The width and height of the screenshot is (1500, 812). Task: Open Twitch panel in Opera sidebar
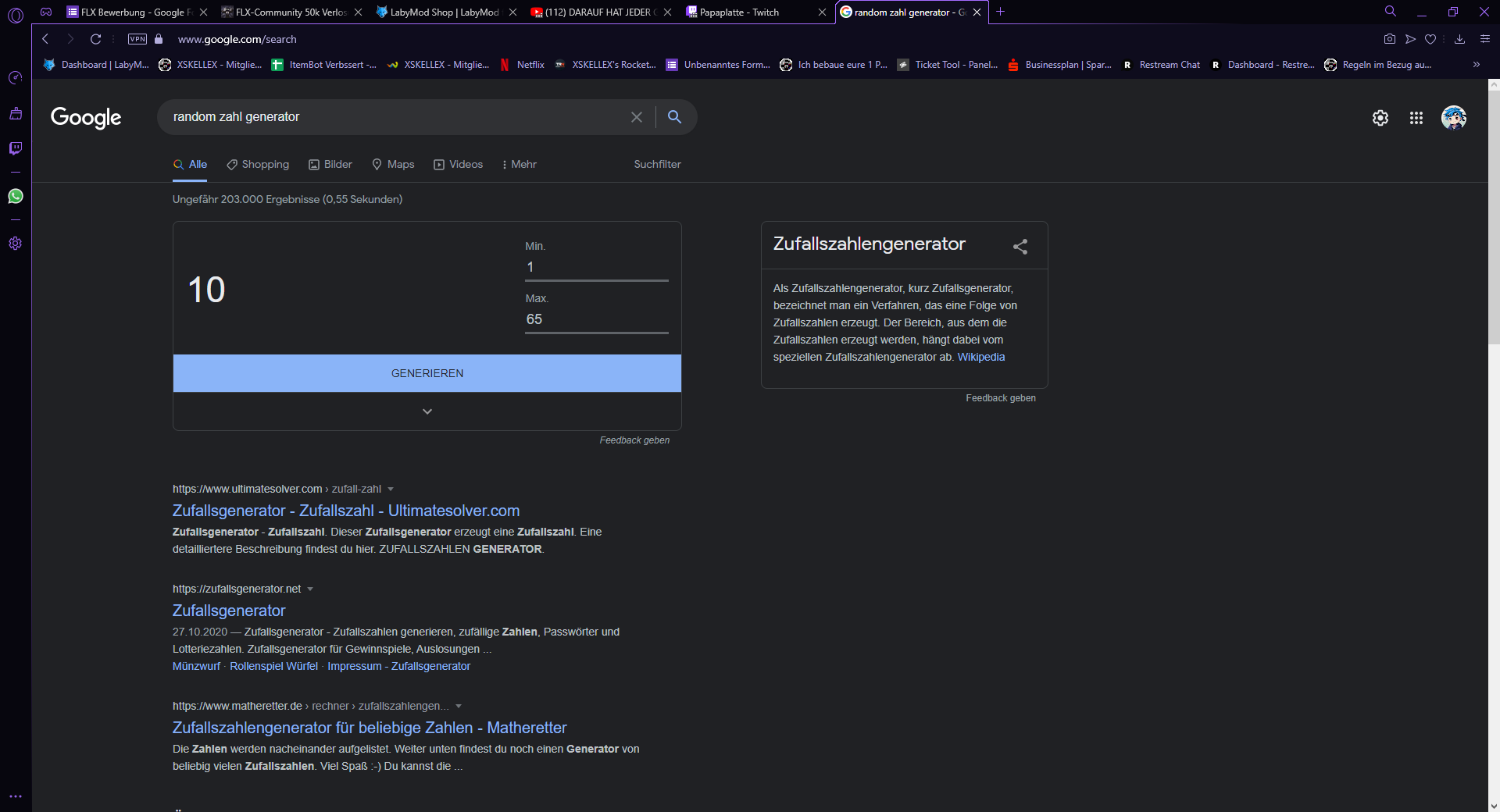tap(15, 148)
